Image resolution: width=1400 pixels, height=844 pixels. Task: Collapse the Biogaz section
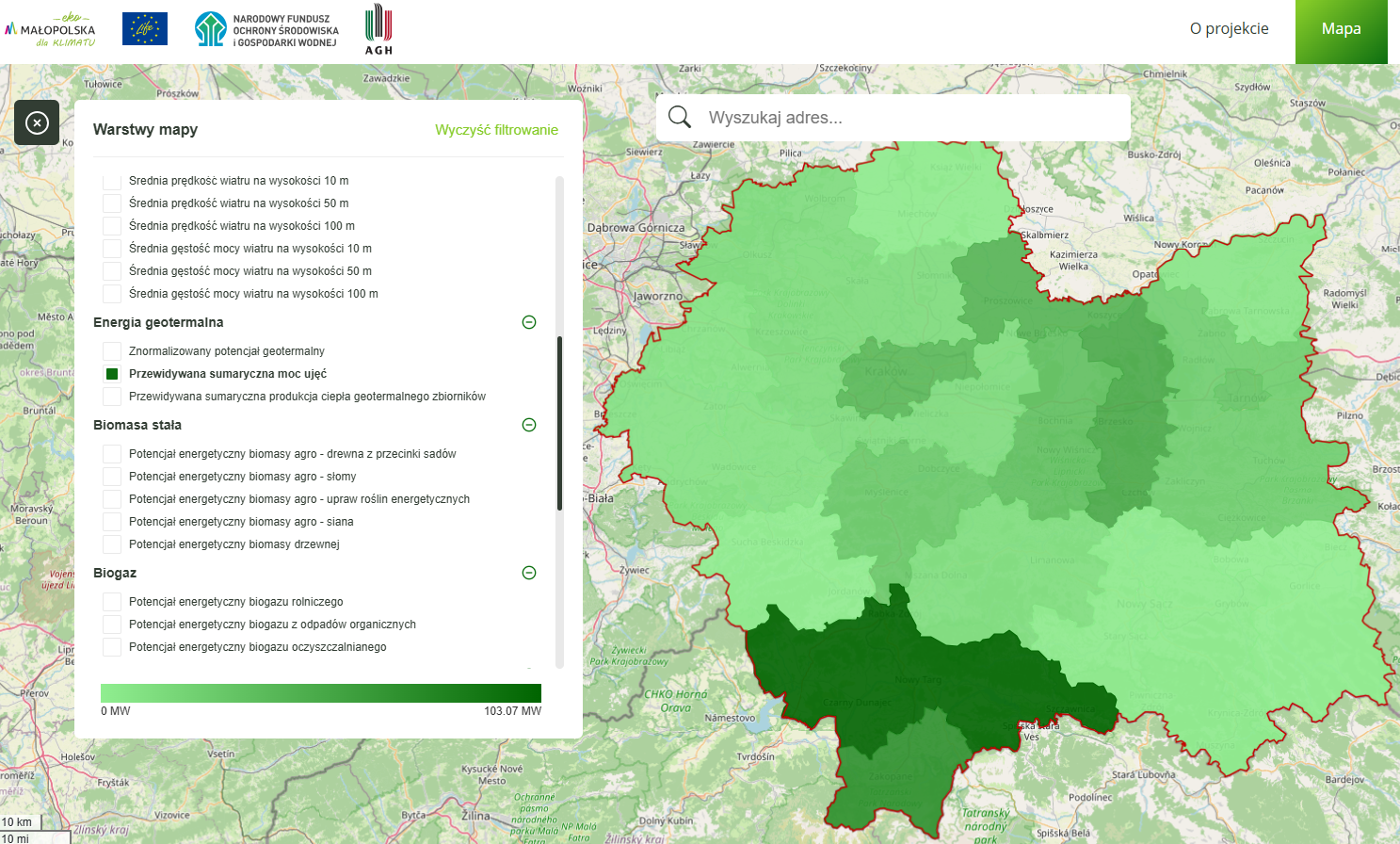(x=529, y=573)
